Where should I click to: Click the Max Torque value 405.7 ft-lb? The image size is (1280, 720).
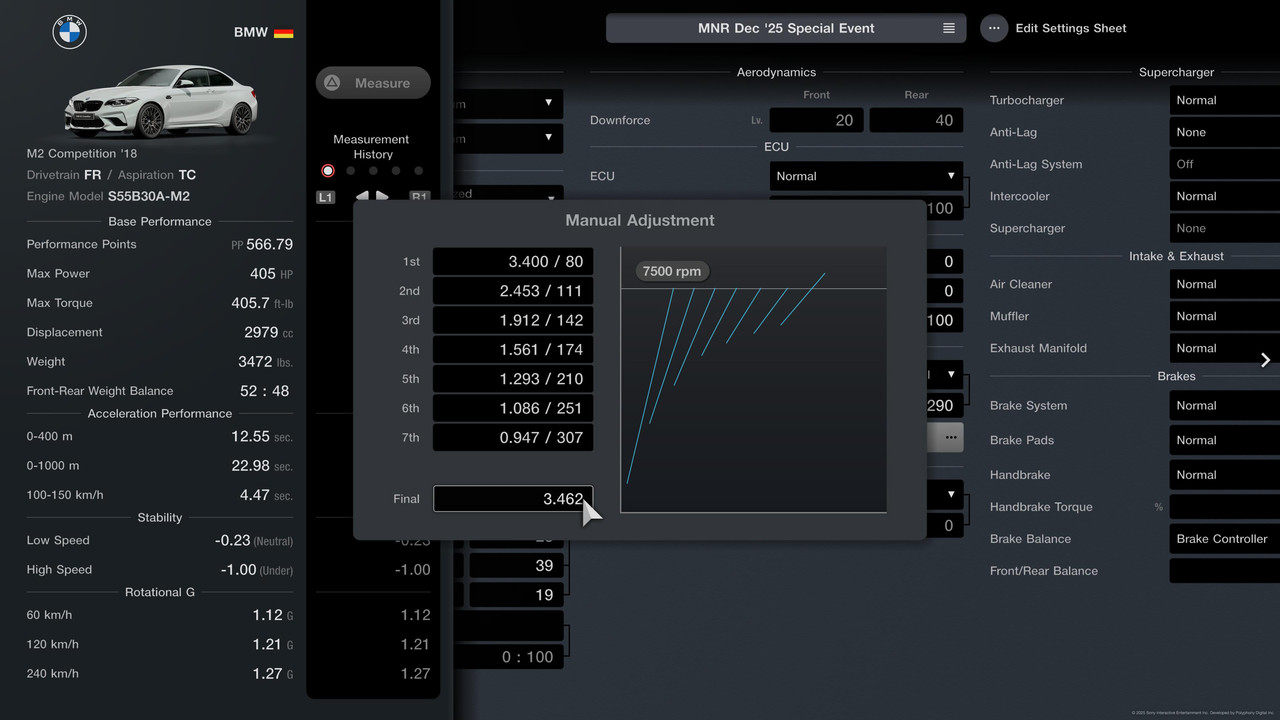click(x=262, y=303)
